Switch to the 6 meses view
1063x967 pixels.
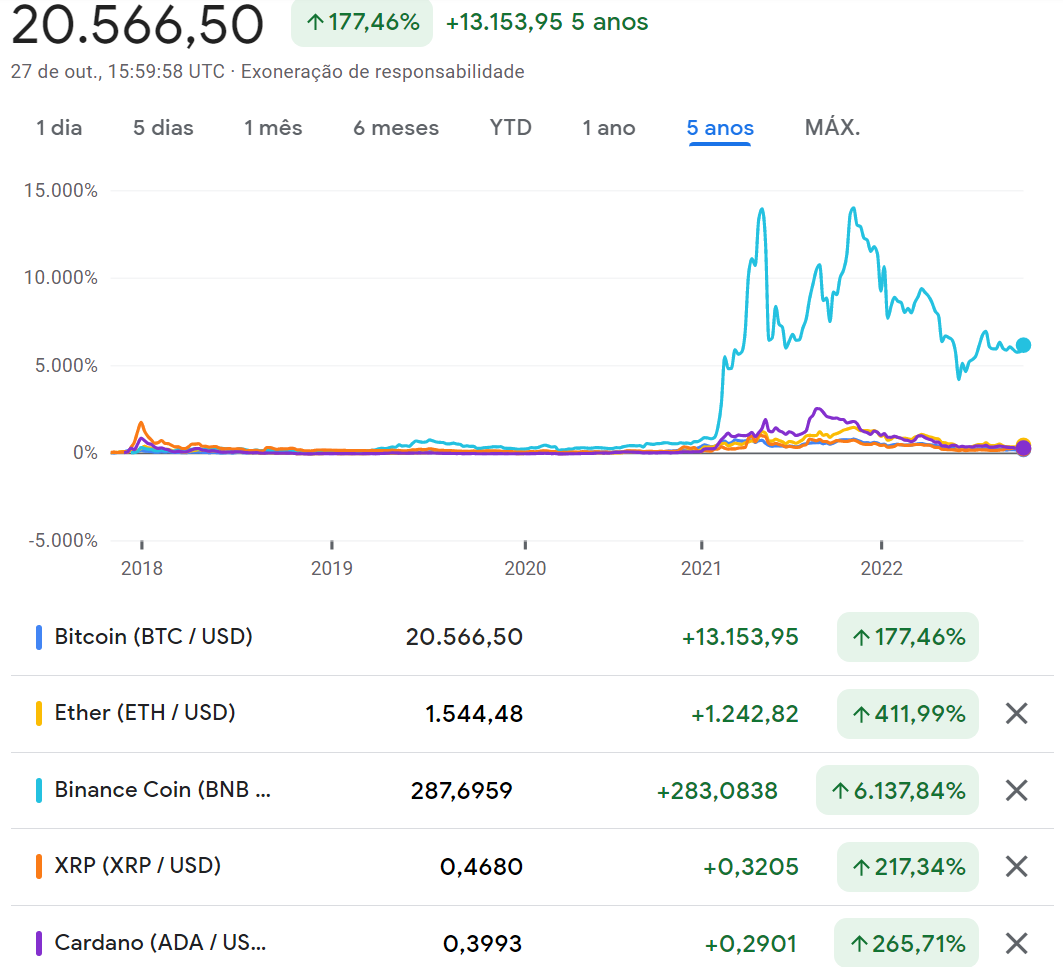coord(396,128)
